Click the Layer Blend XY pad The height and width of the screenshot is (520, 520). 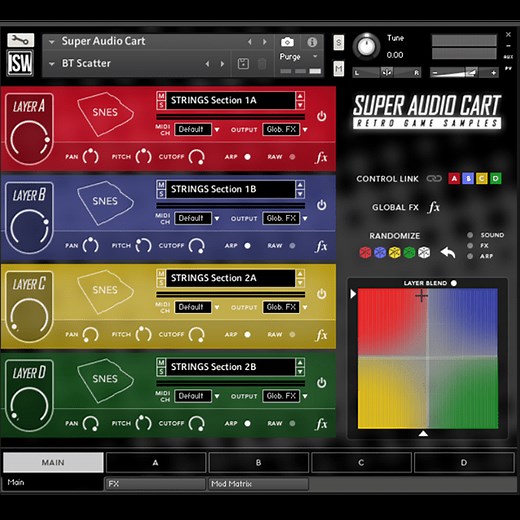coord(428,358)
